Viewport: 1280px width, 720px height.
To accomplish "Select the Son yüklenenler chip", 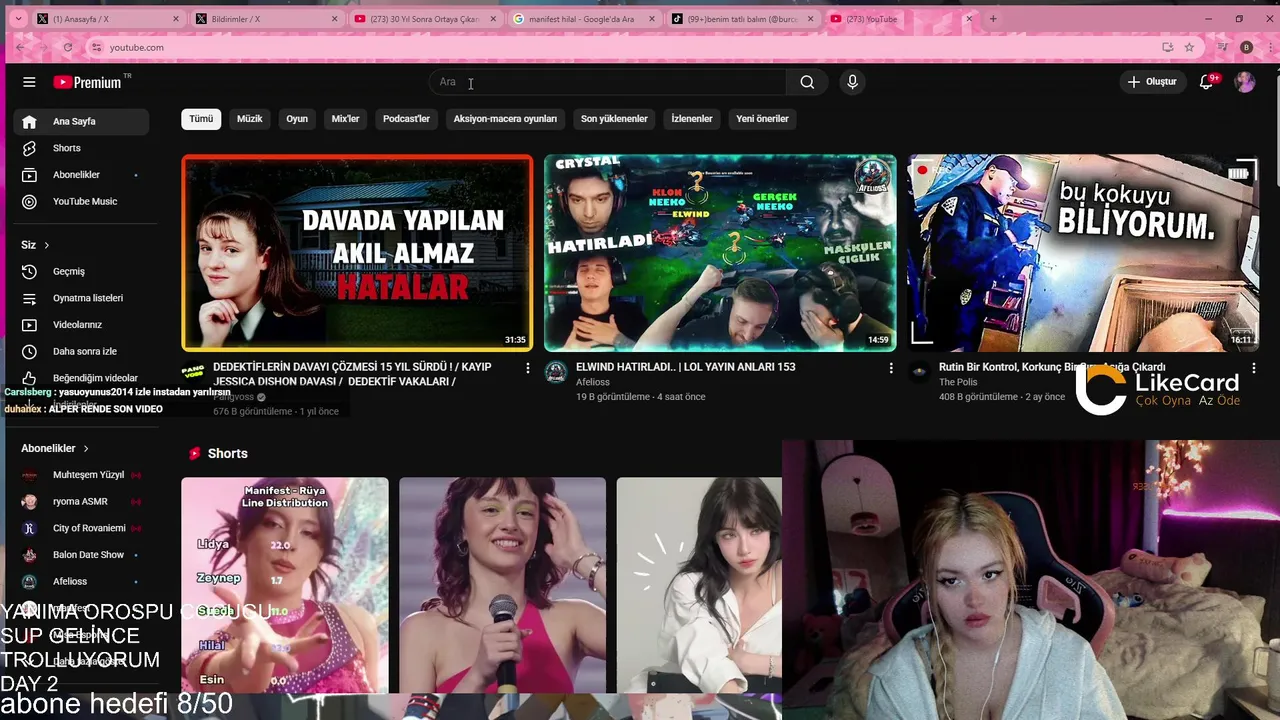I will click(x=614, y=119).
